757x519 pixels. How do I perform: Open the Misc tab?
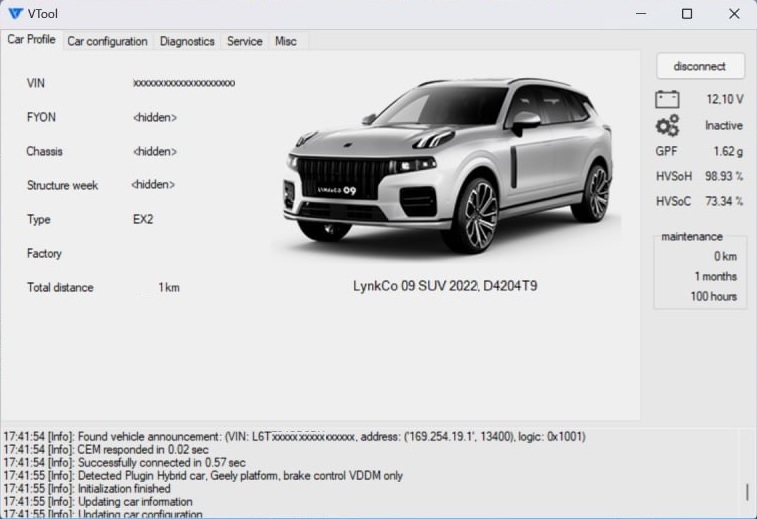point(286,41)
